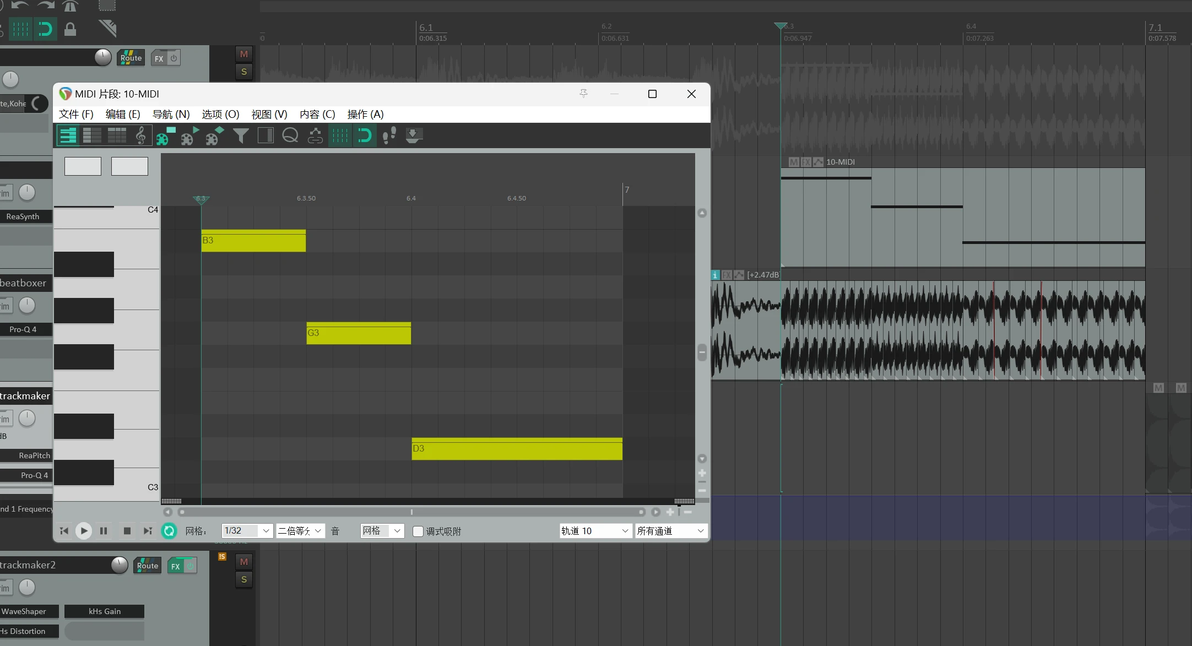Screen dimensions: 1192x646
Task: Toggle snap magnet in main toolbar
Action: 46,30
